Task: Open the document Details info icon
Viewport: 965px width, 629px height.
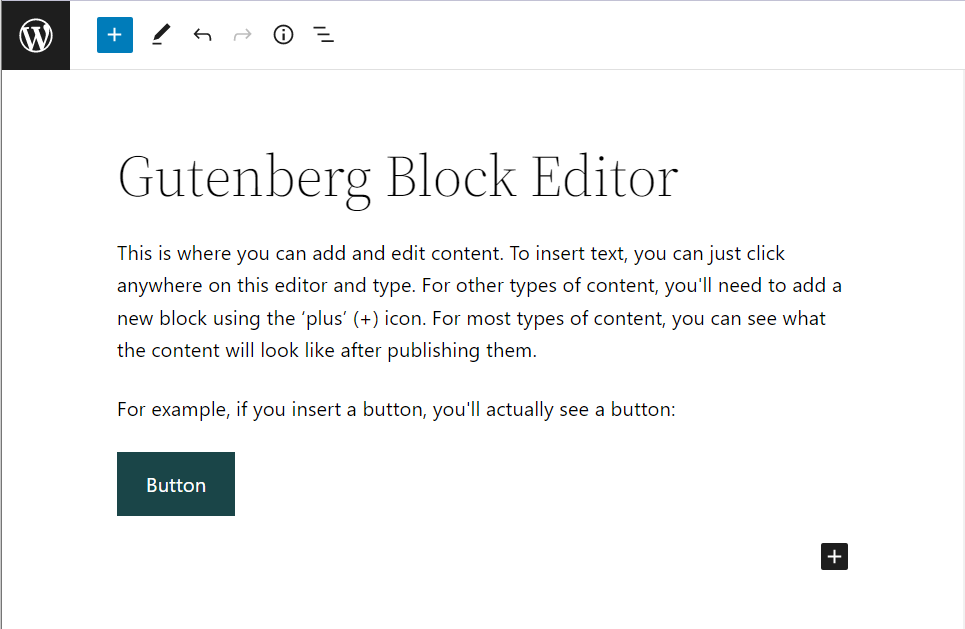Action: click(283, 35)
